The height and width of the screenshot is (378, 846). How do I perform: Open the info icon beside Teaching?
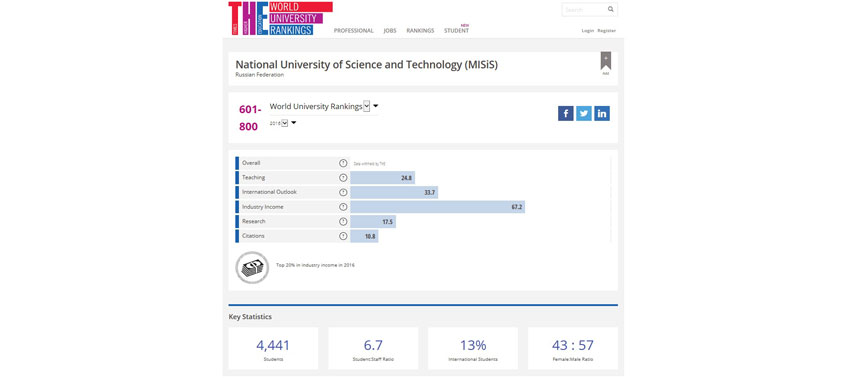click(x=343, y=177)
